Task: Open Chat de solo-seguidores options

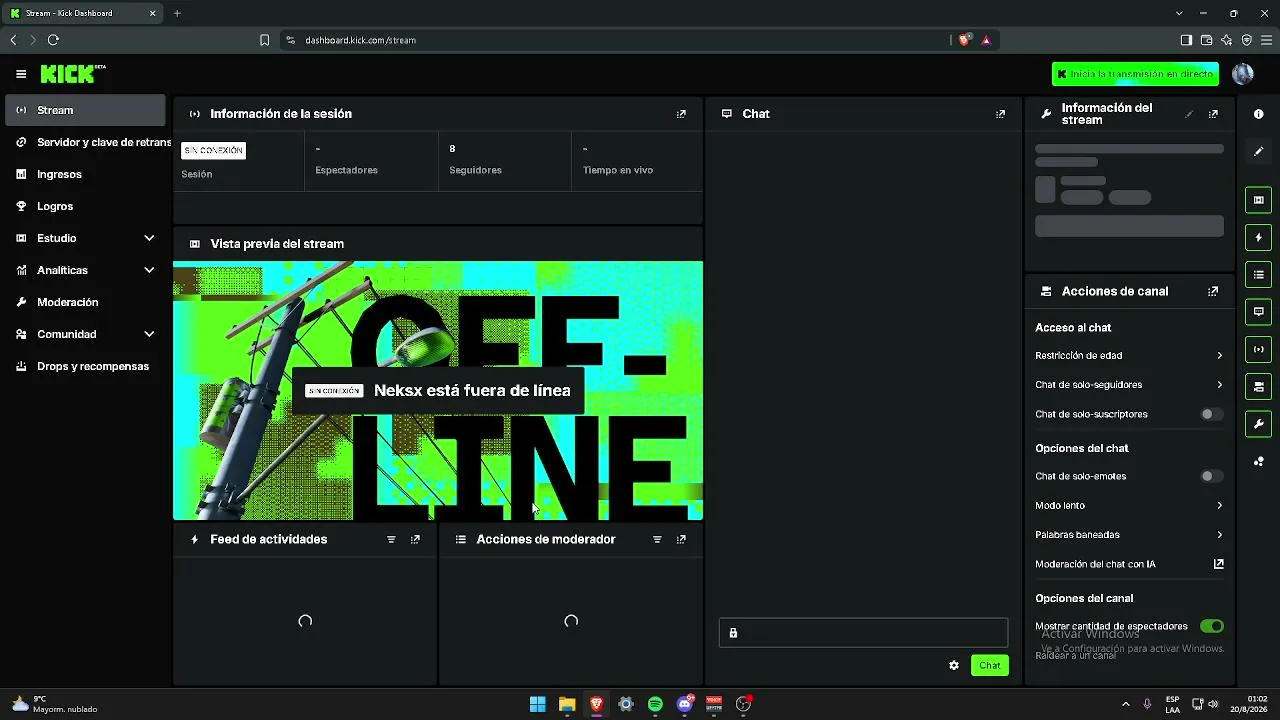Action: (1129, 385)
